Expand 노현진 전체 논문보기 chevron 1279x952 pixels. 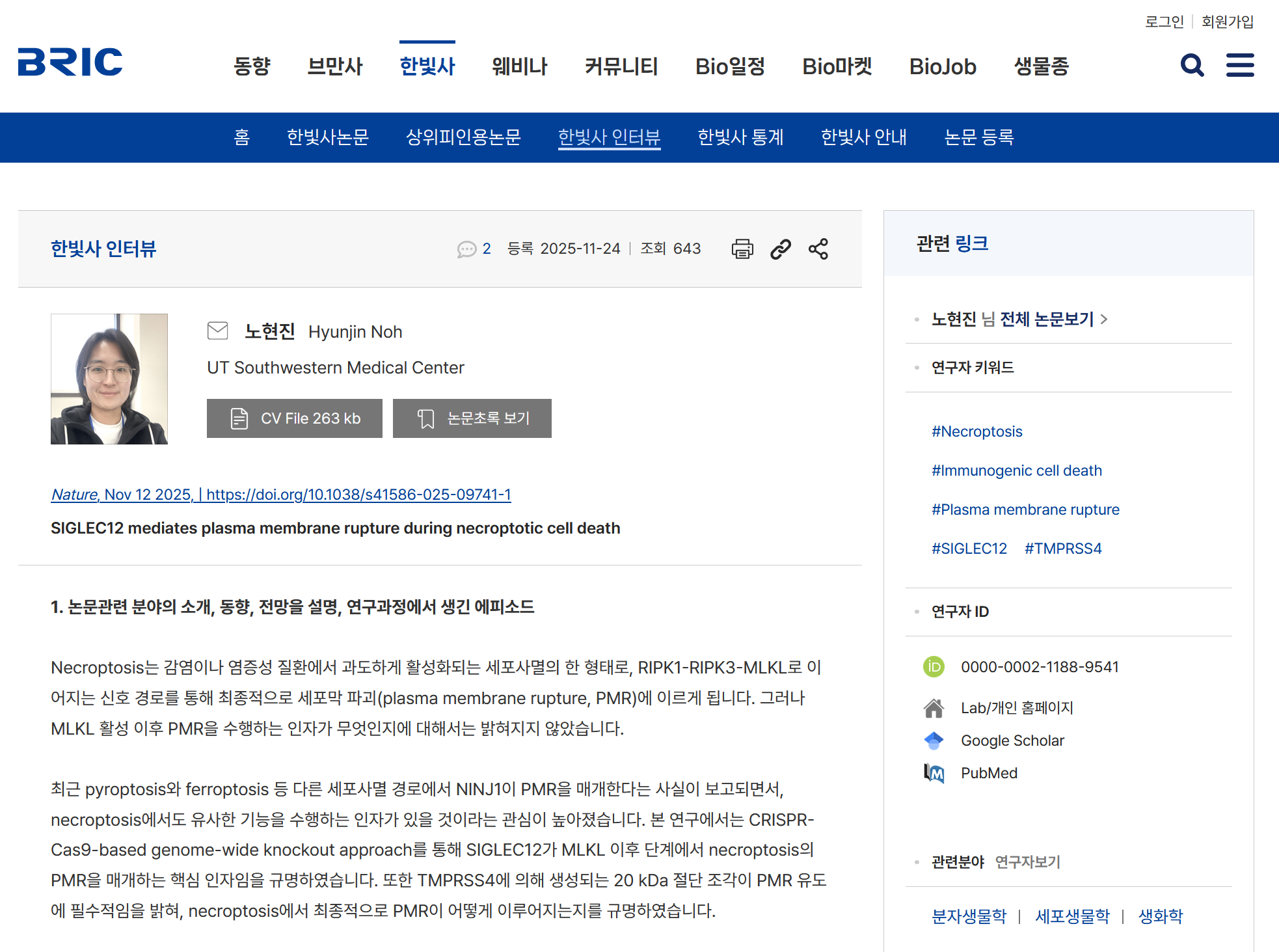(1104, 319)
